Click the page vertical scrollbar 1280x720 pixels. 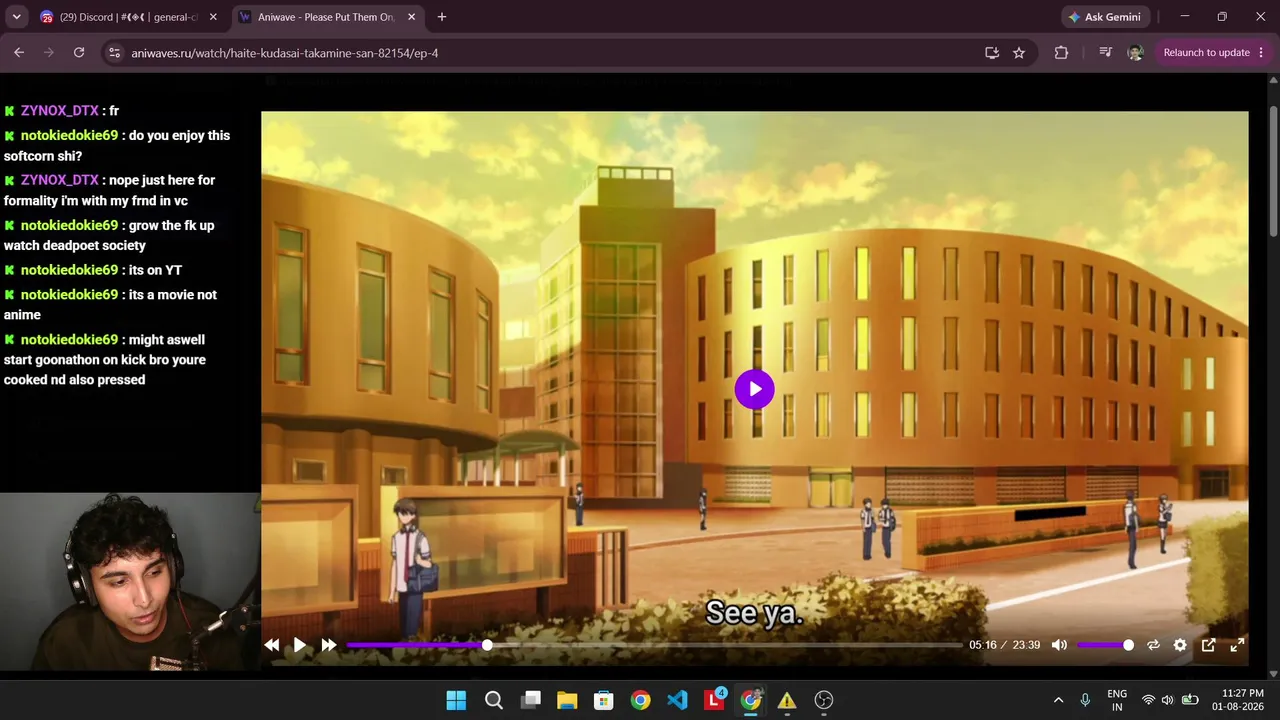[1273, 170]
